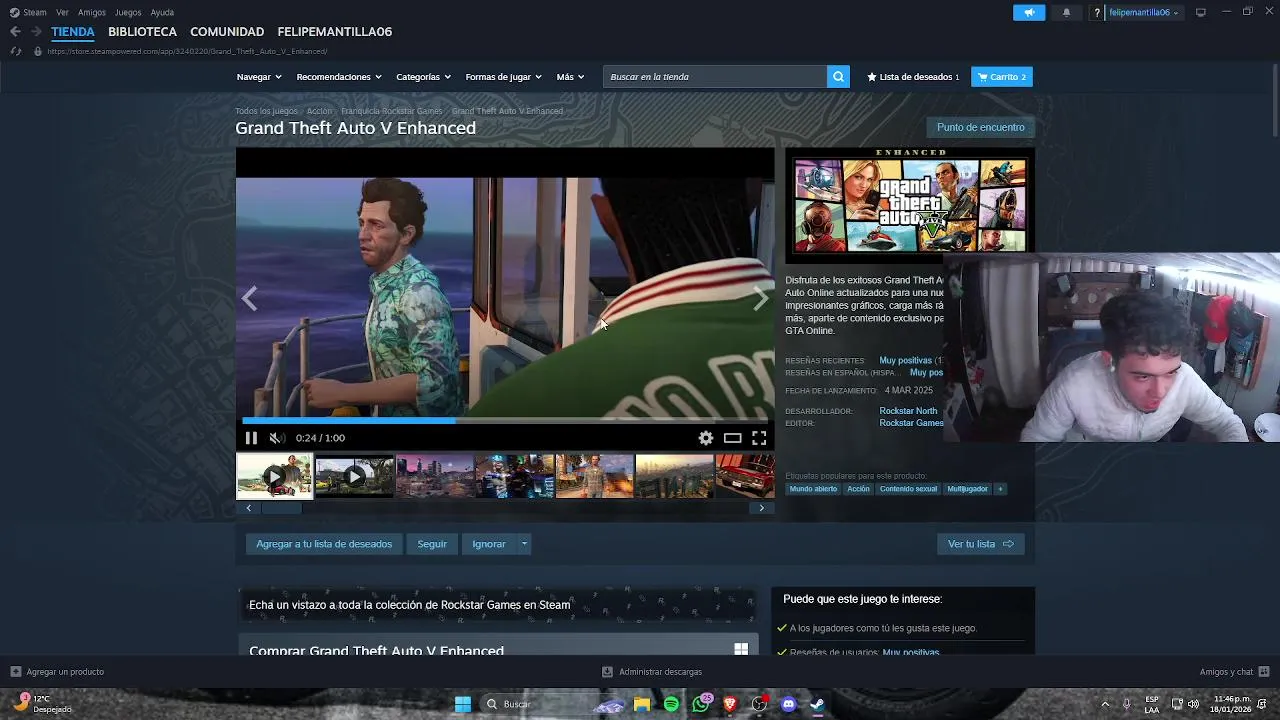Switch to the COMUNIDAD tab
1280x720 pixels.
pos(227,32)
